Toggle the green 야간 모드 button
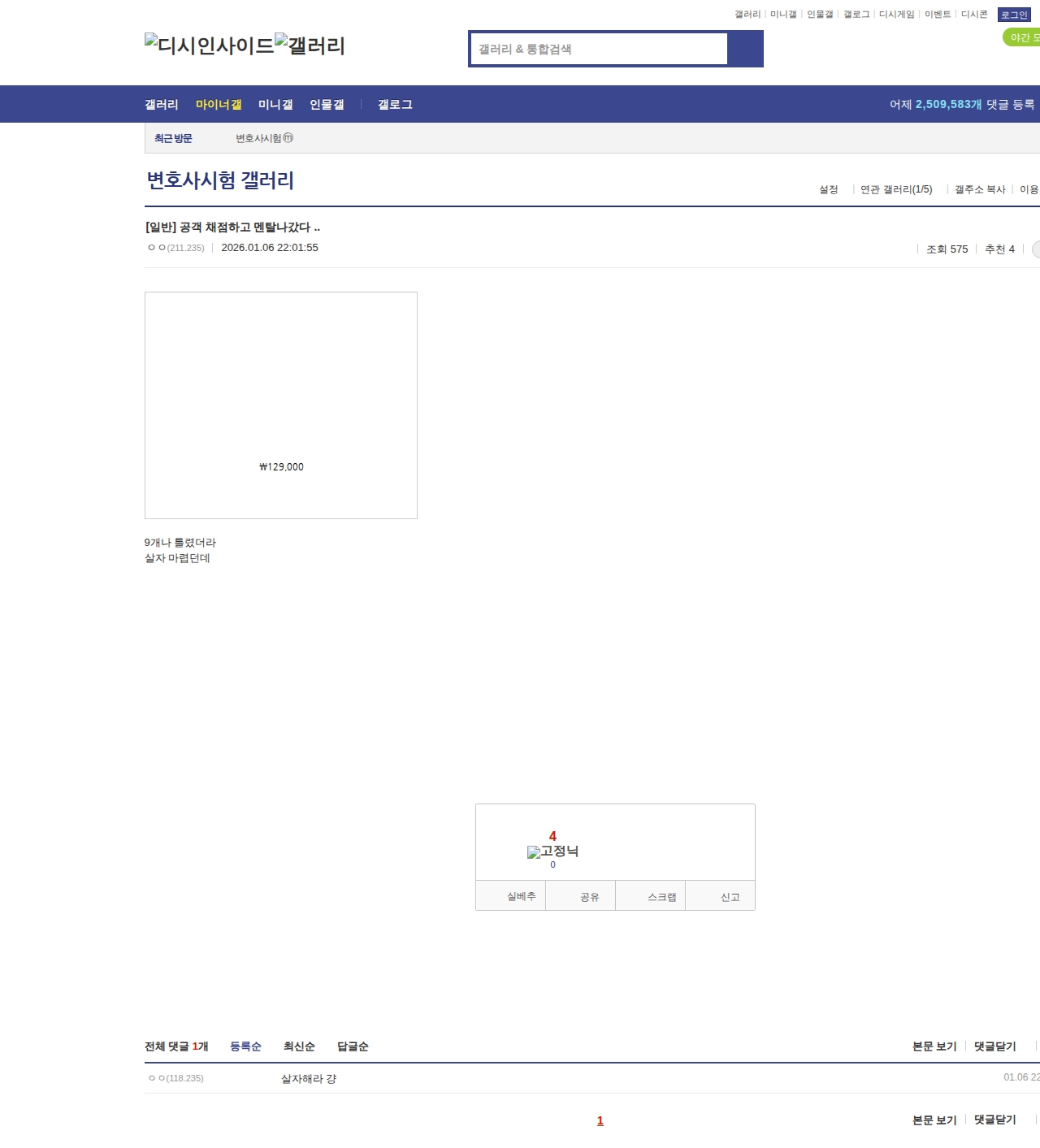Image resolution: width=1040 pixels, height=1148 pixels. point(1022,37)
